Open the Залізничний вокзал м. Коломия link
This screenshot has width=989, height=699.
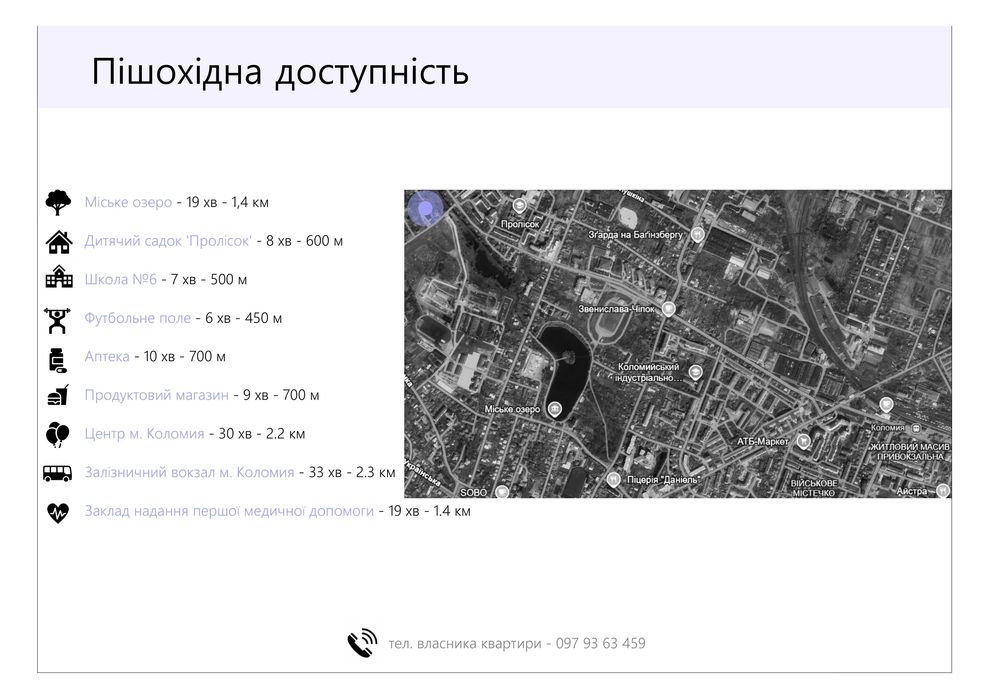[x=189, y=473]
